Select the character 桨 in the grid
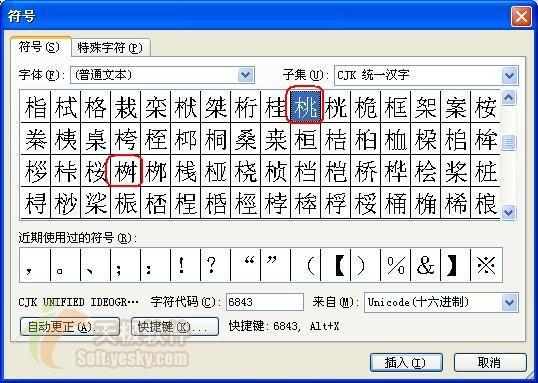This screenshot has height=383, width=538. click(x=456, y=171)
